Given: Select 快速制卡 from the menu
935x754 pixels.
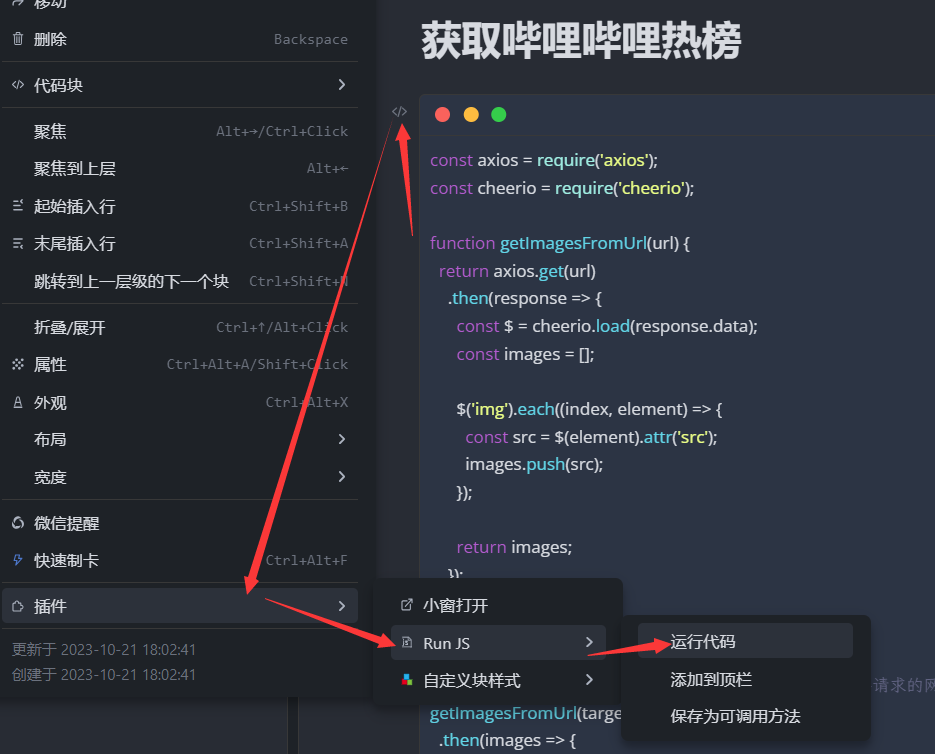Looking at the screenshot, I should 180,561.
